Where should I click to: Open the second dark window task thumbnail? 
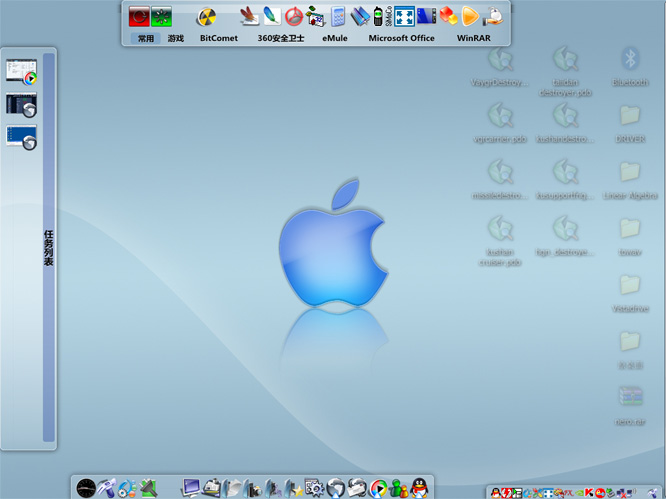click(x=22, y=104)
